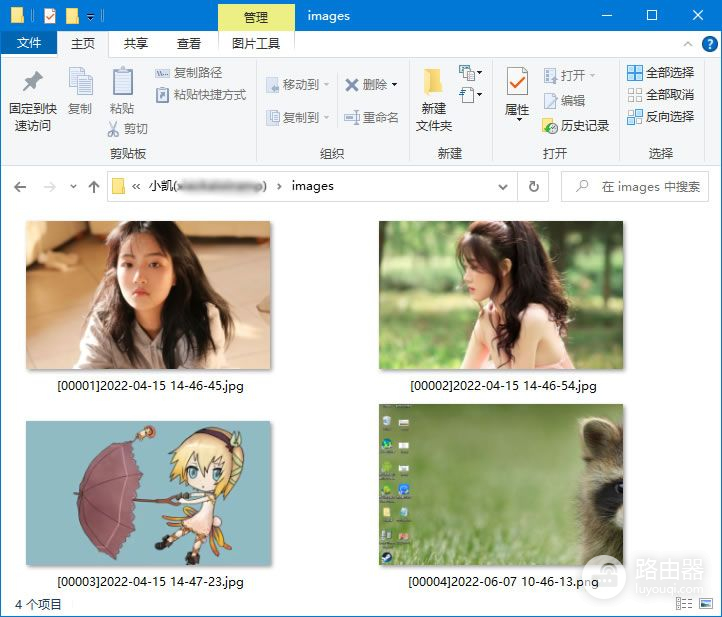The image size is (722, 617).
Task: Expand the Delete dropdown arrow
Action: [x=394, y=85]
